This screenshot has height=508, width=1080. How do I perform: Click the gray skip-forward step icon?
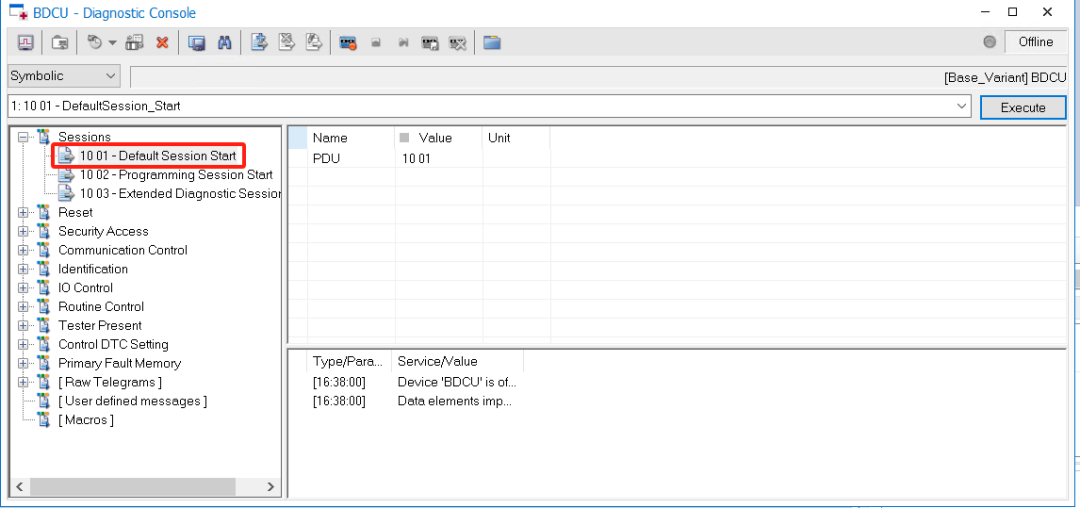[404, 43]
